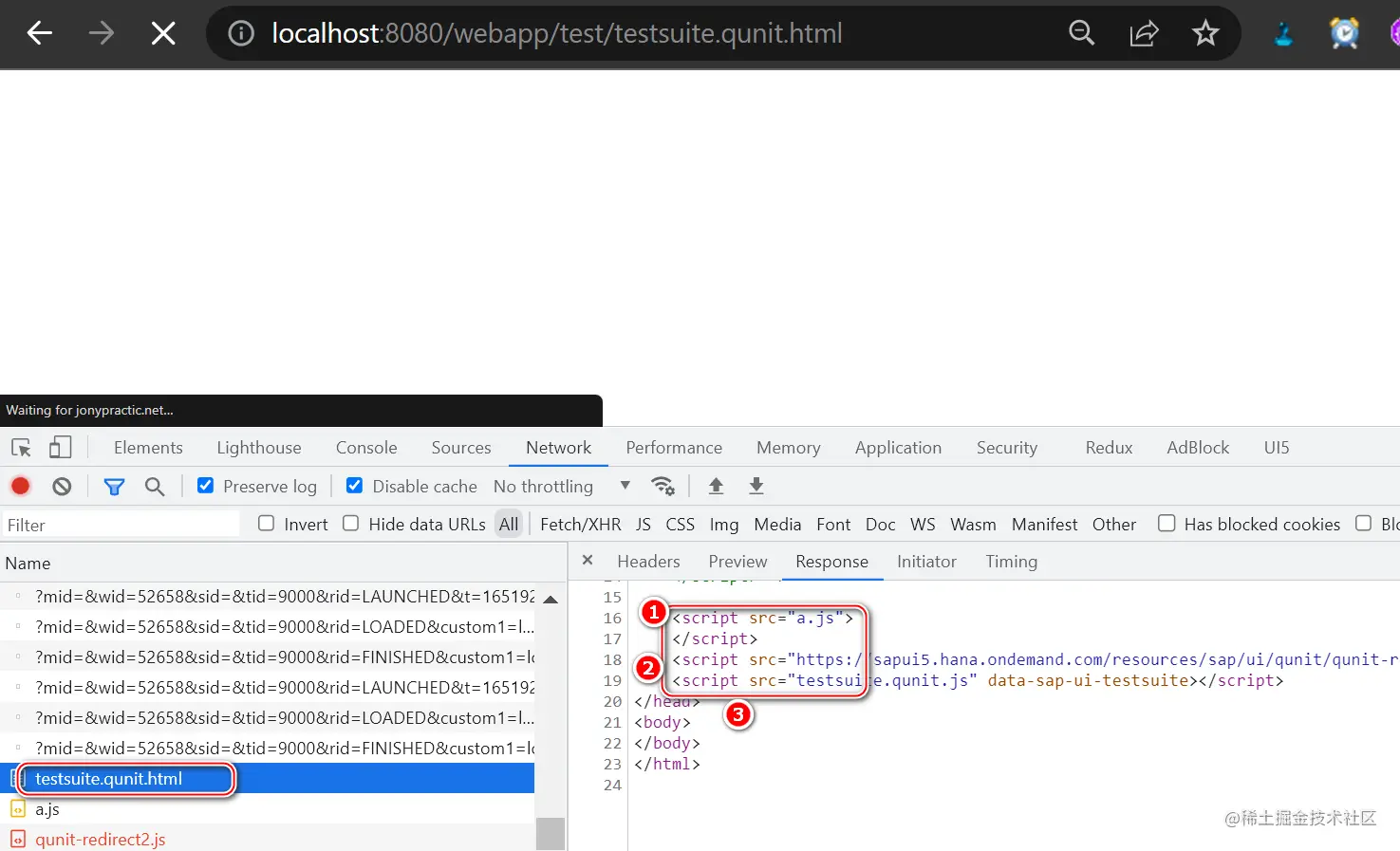Open network conditions wifi-gear icon
Screen dimensions: 1400x851
(x=663, y=486)
